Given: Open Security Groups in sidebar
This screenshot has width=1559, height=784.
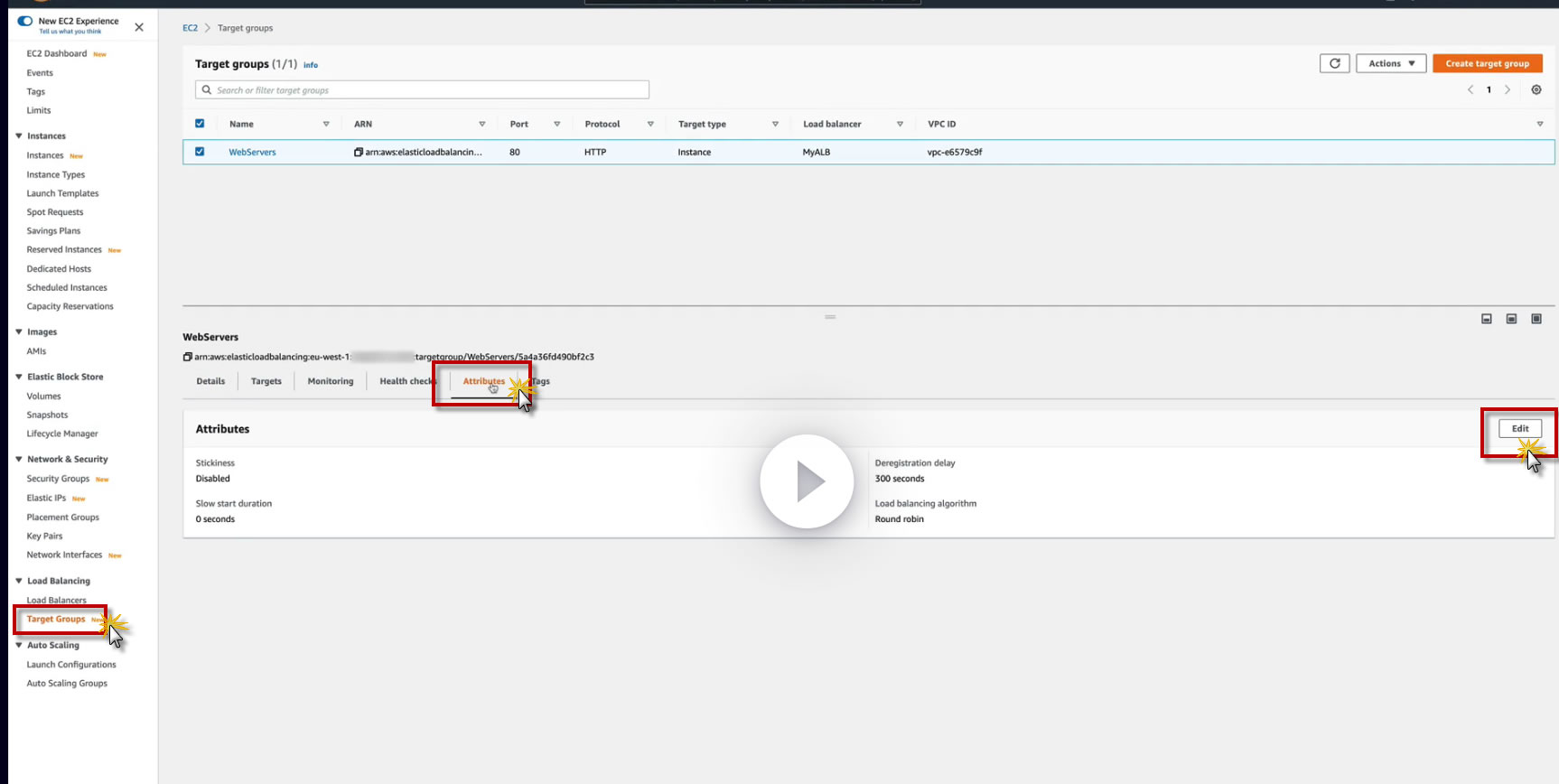Looking at the screenshot, I should tap(58, 479).
